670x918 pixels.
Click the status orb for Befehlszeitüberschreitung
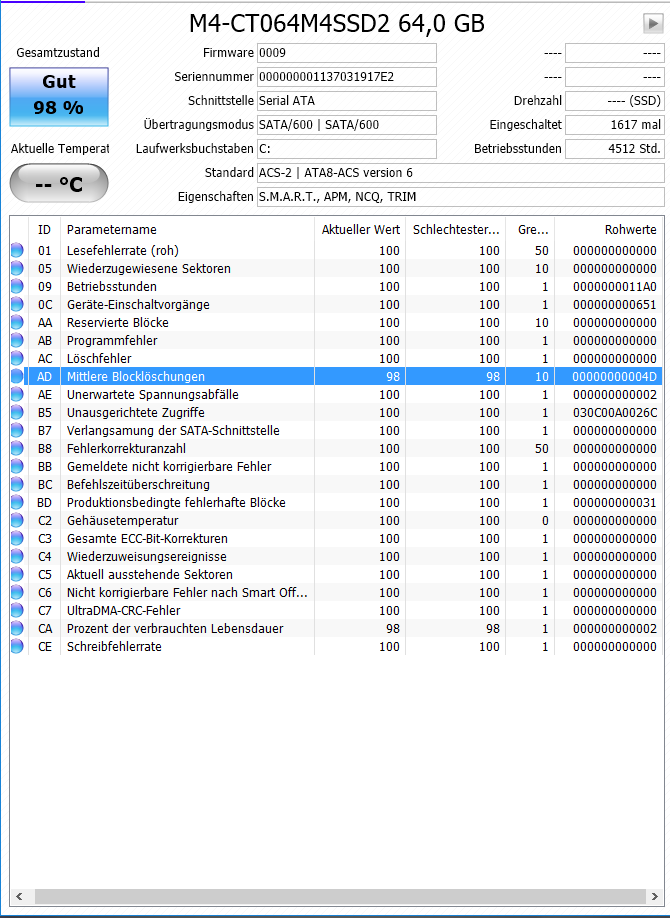pos(17,485)
